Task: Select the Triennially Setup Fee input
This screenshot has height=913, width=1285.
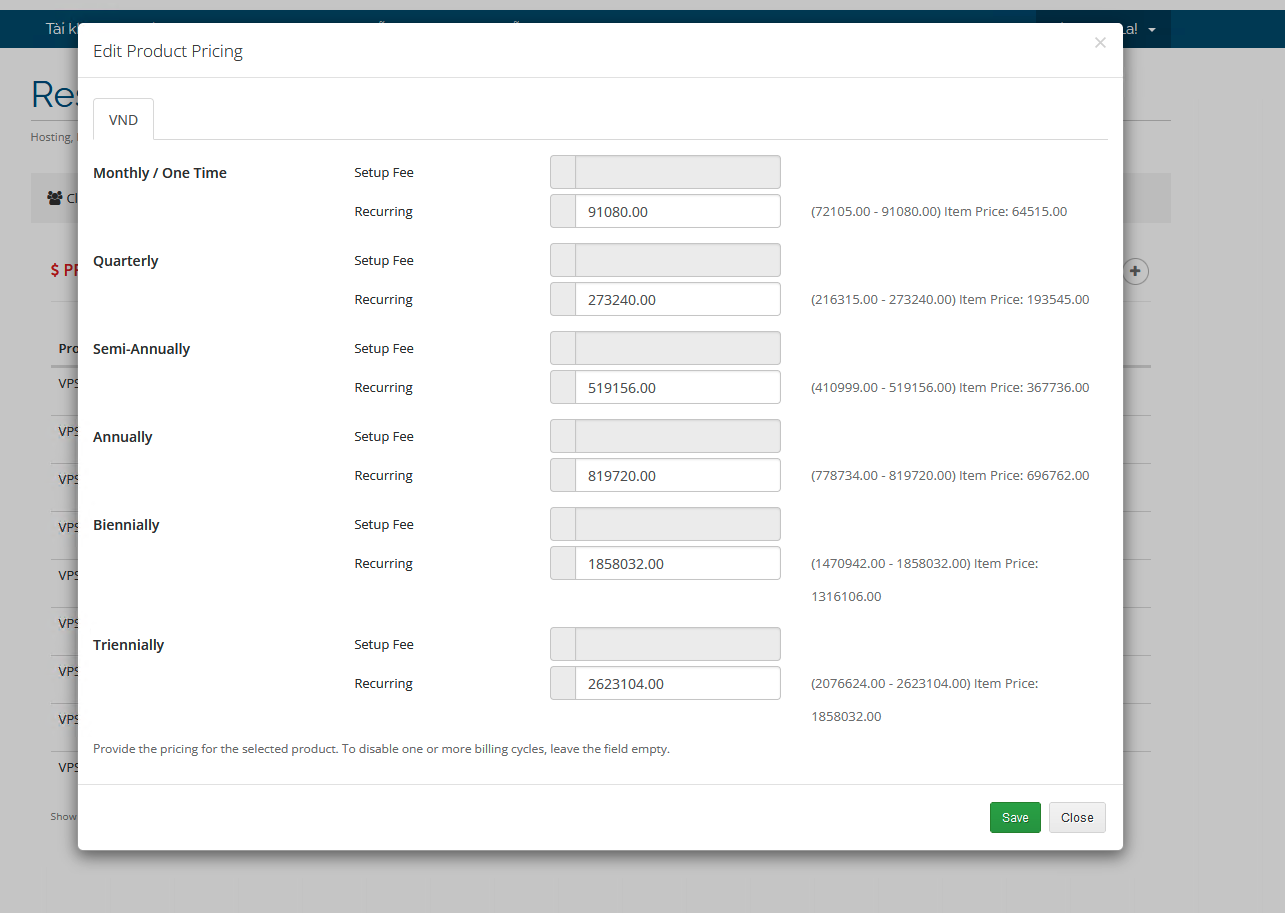Action: tap(677, 644)
